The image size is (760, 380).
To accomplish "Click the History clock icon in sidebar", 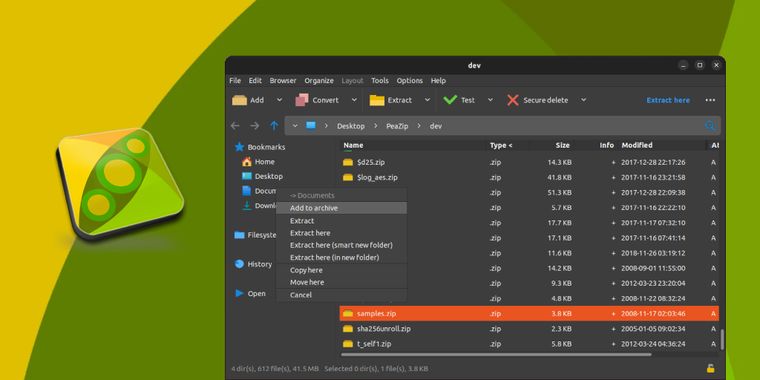I will coord(239,264).
